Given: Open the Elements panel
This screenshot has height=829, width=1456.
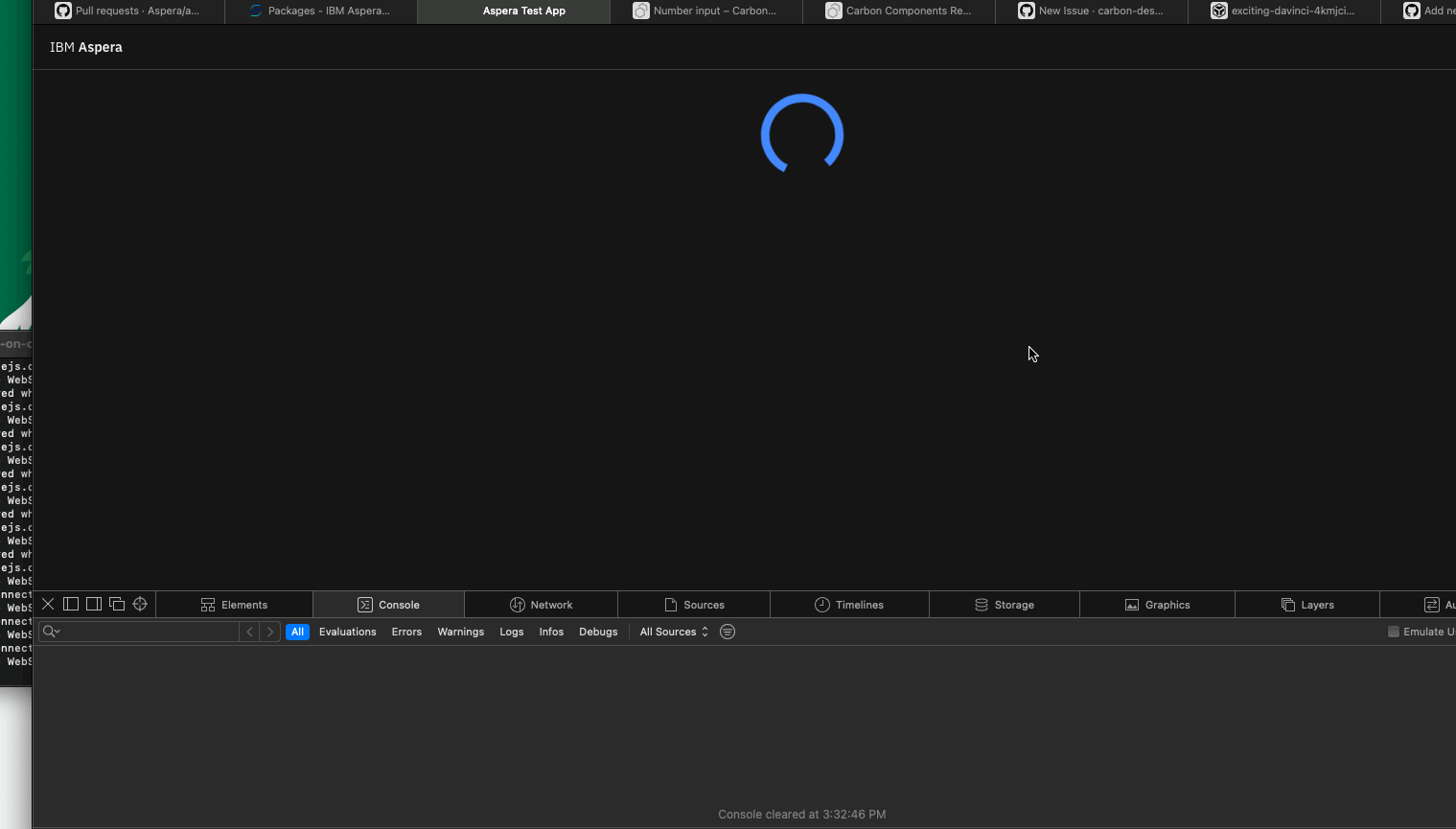Looking at the screenshot, I should pos(235,604).
